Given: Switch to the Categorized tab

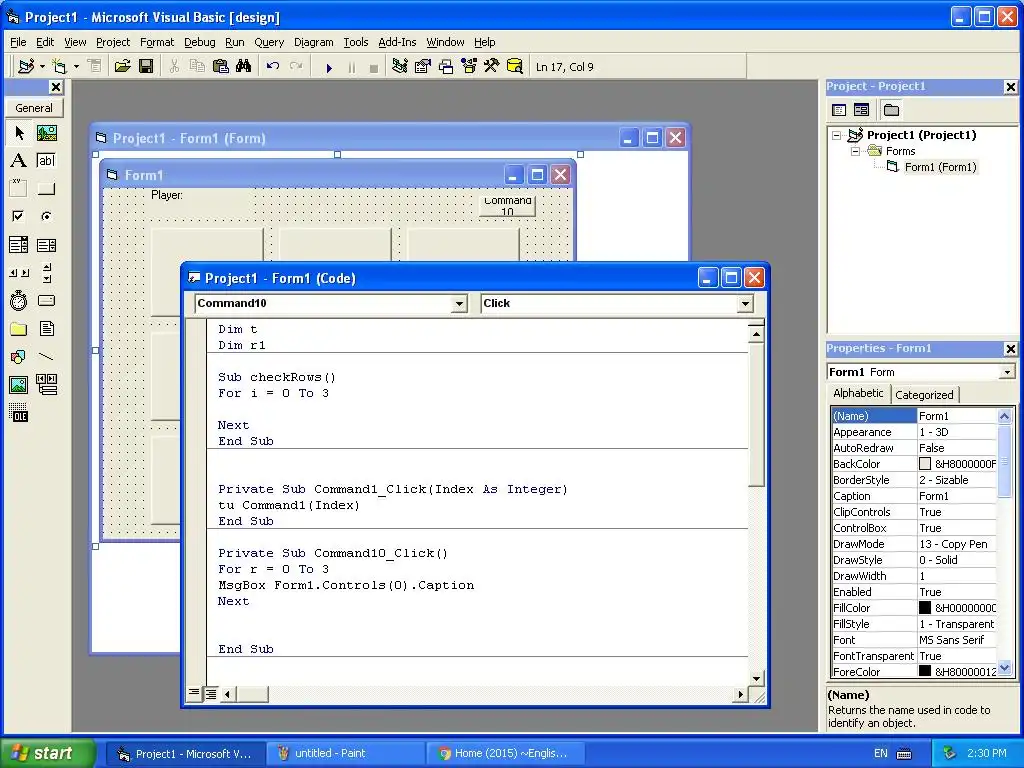Looking at the screenshot, I should coord(924,394).
